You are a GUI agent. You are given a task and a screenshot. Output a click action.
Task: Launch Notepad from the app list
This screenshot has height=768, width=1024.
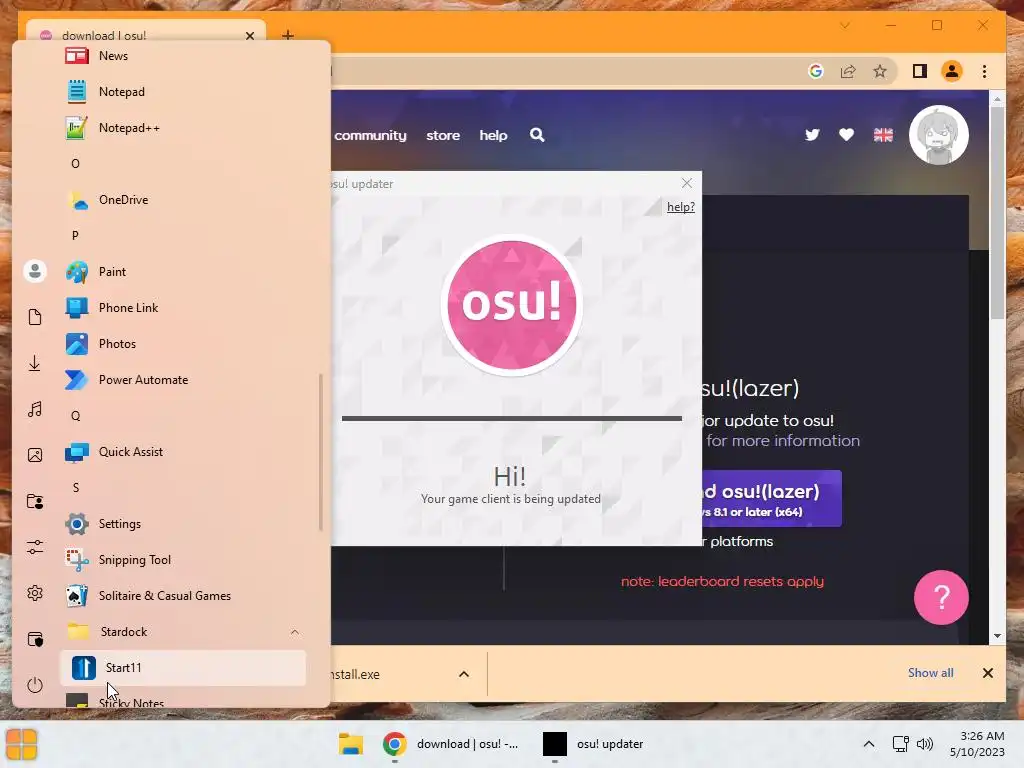click(x=184, y=91)
